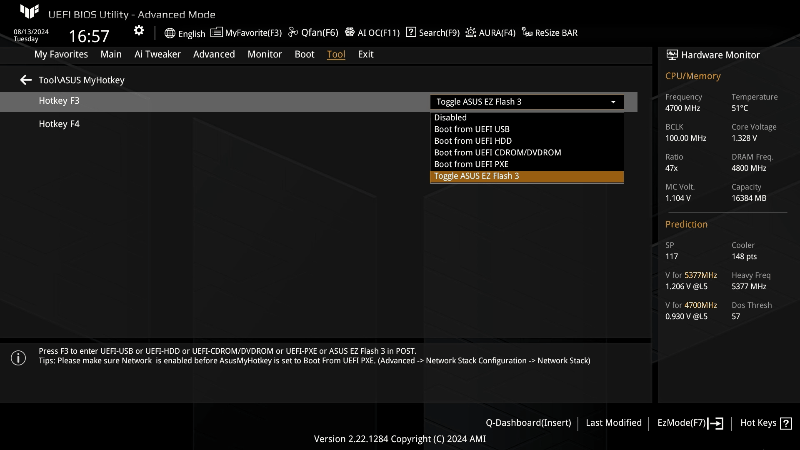This screenshot has width=800, height=450.
Task: Click the Hot Keys question mark icon
Action: [786, 423]
